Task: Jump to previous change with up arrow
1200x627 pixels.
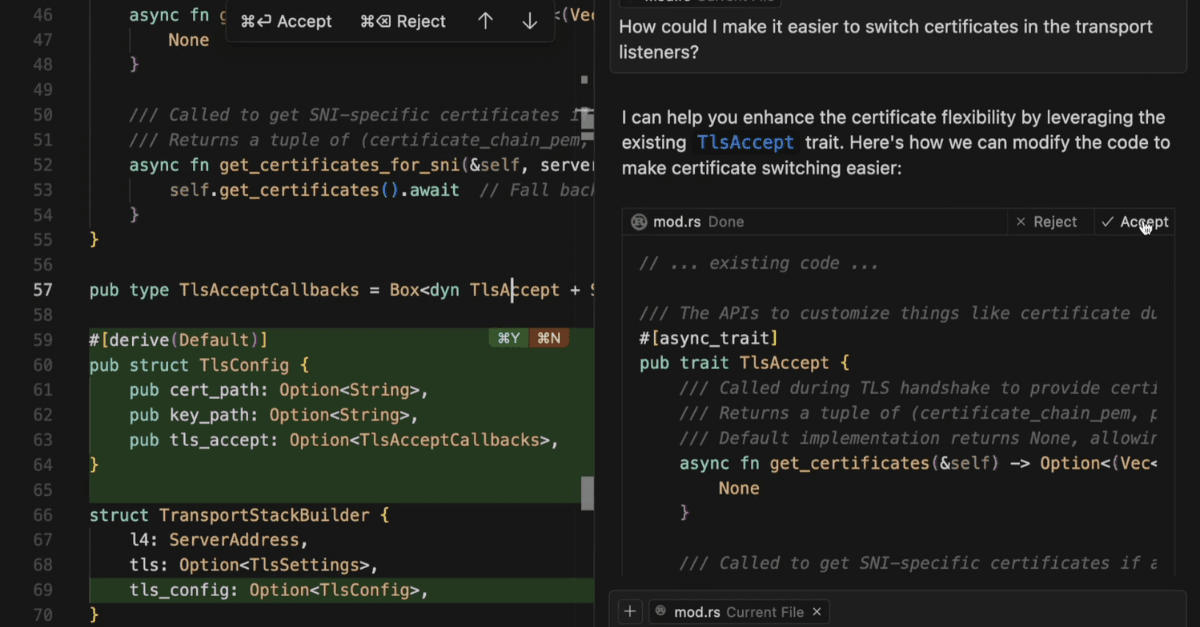Action: 485,21
